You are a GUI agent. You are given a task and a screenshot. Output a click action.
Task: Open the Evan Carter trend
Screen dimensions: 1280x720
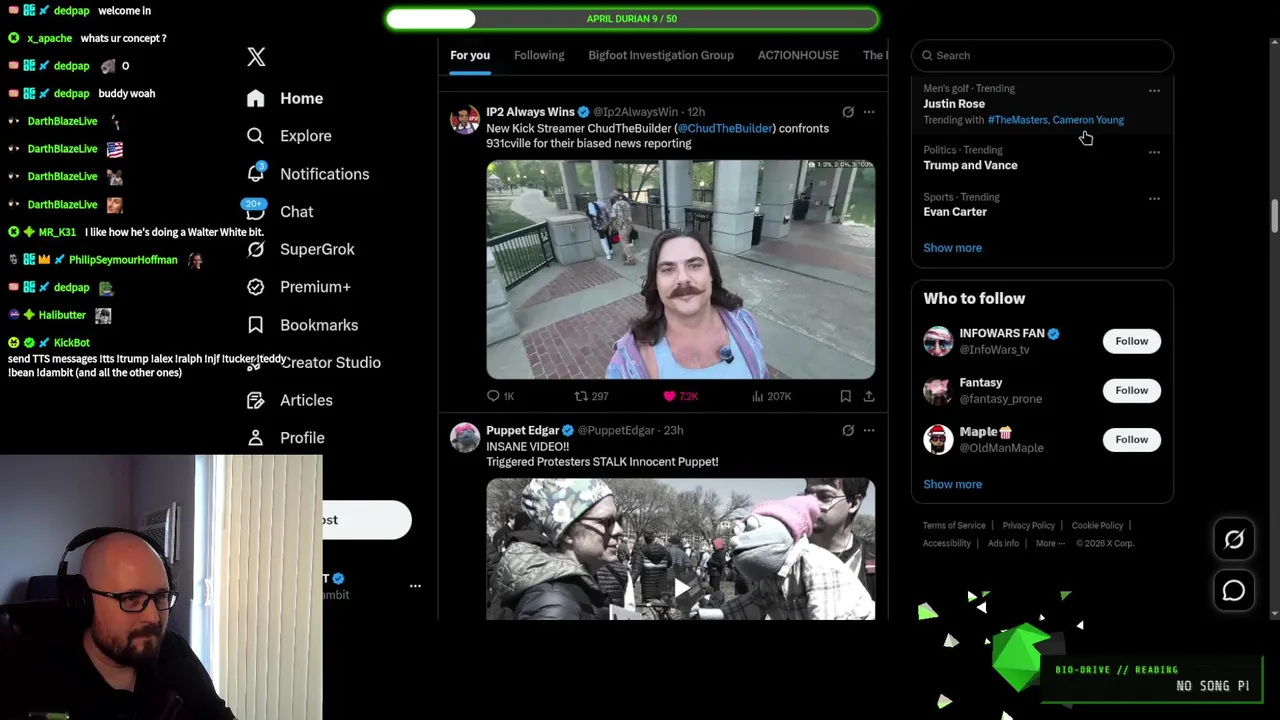tap(955, 212)
